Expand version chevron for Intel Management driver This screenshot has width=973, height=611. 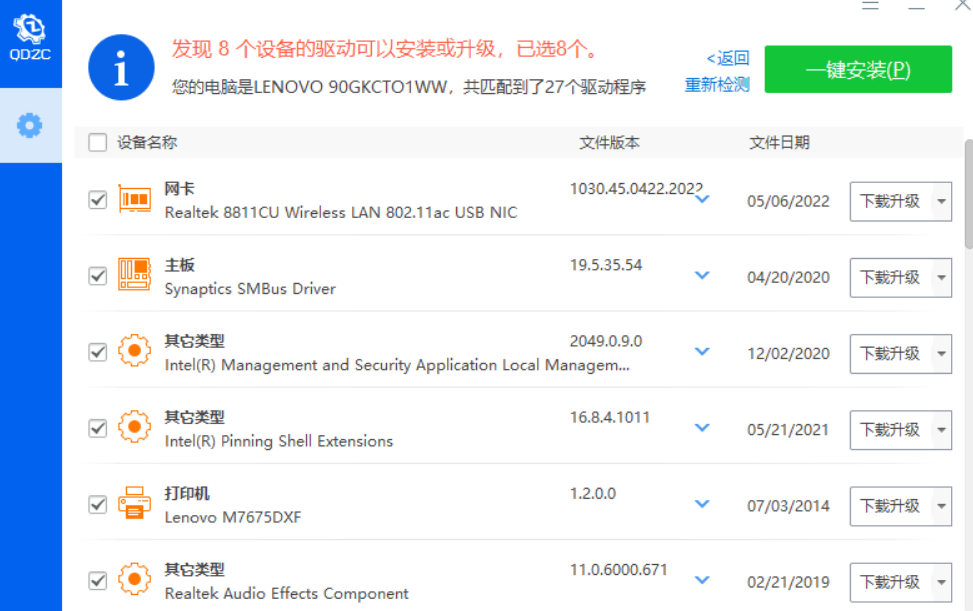[x=702, y=352]
